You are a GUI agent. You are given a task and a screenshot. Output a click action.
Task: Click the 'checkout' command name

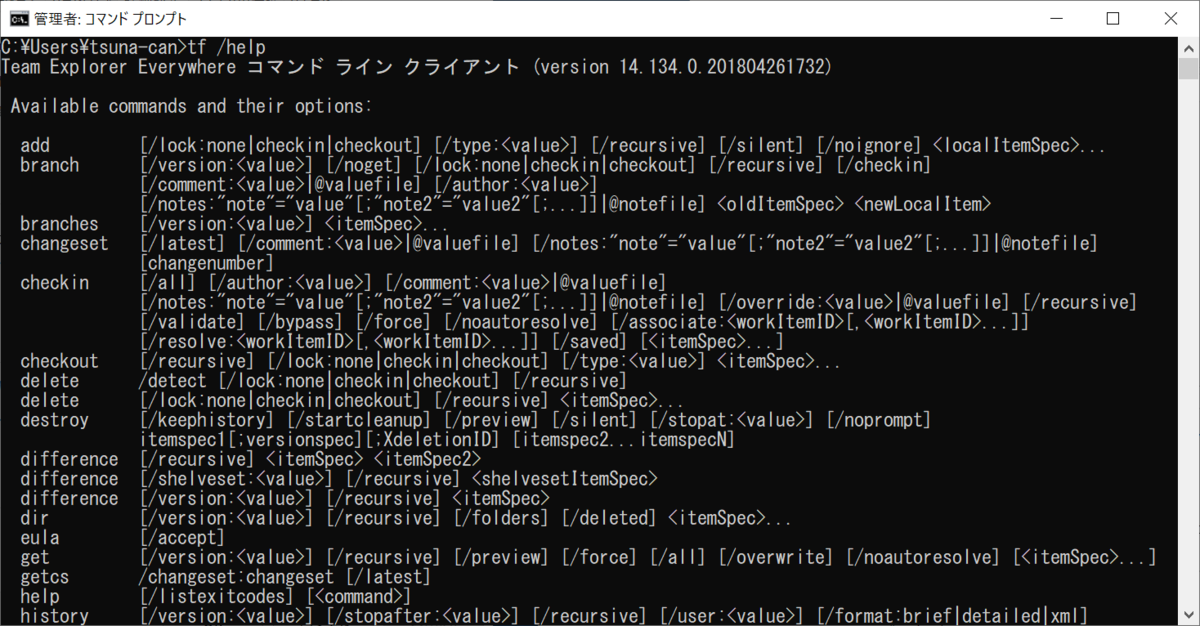(x=59, y=361)
